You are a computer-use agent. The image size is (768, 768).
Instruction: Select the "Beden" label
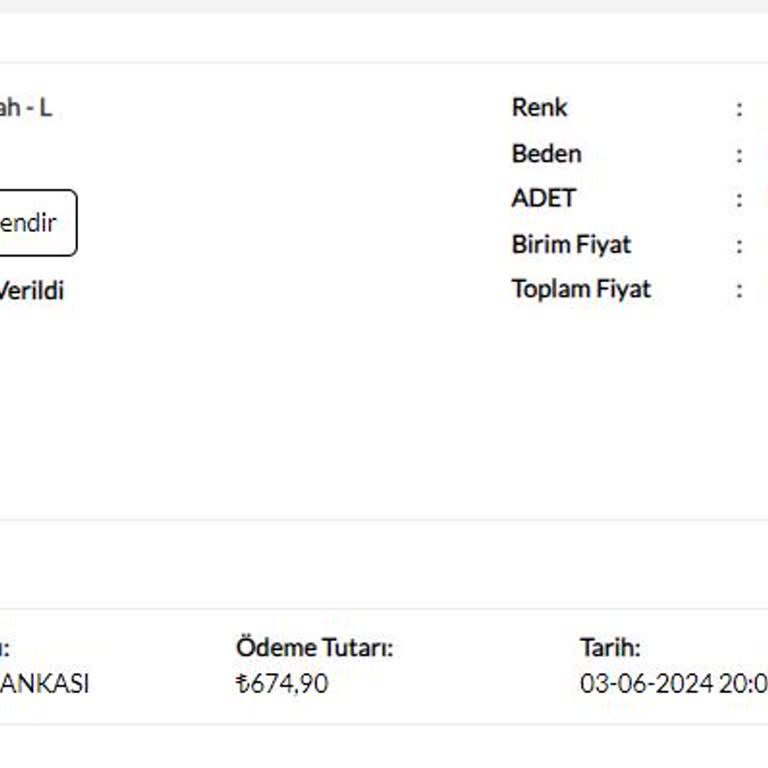pos(546,153)
